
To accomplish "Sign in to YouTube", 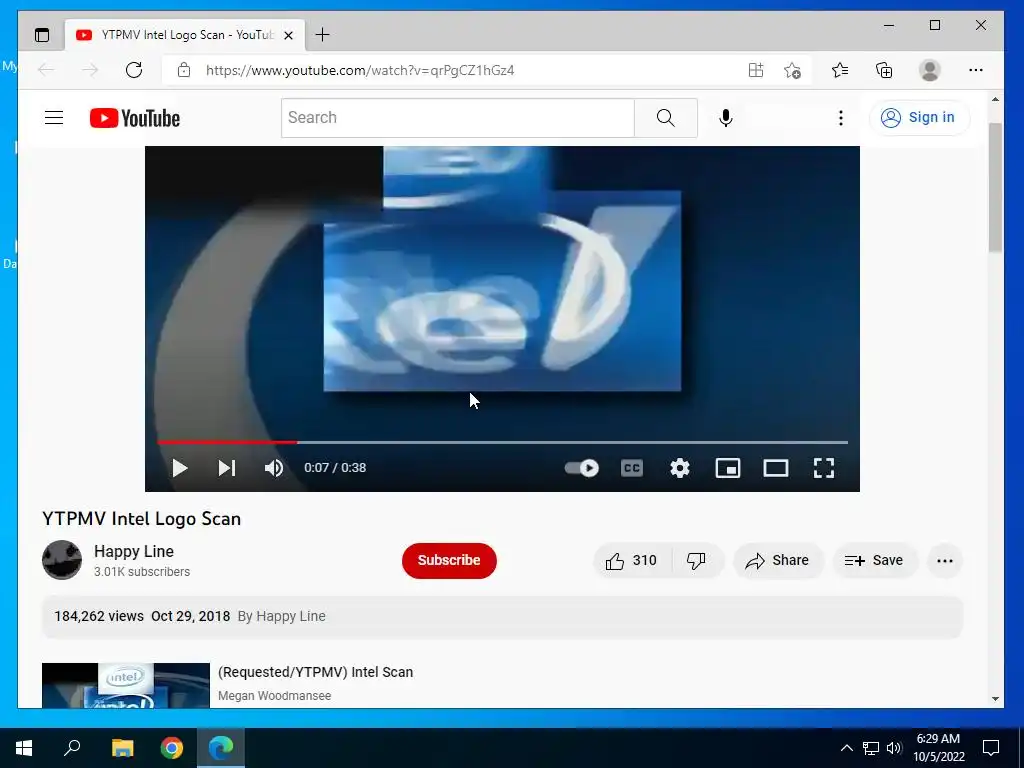I will (919, 118).
